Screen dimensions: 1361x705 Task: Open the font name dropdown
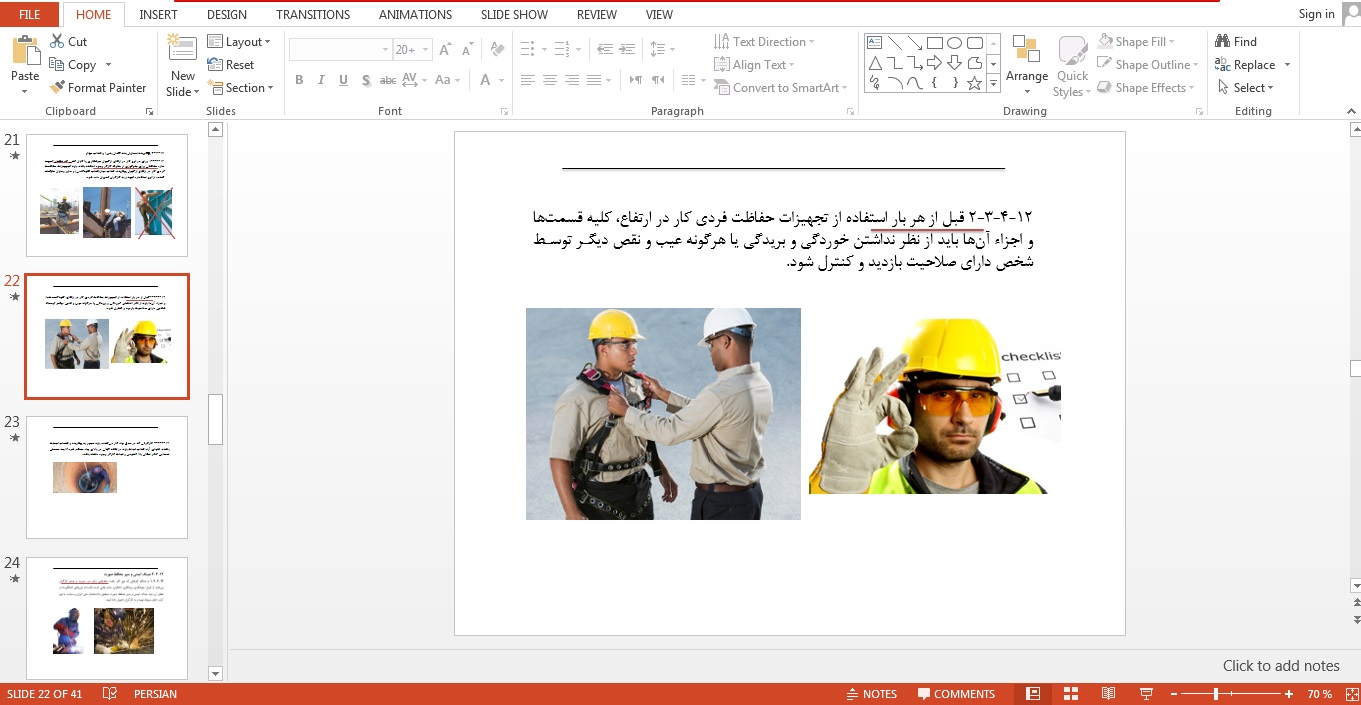pyautogui.click(x=385, y=49)
